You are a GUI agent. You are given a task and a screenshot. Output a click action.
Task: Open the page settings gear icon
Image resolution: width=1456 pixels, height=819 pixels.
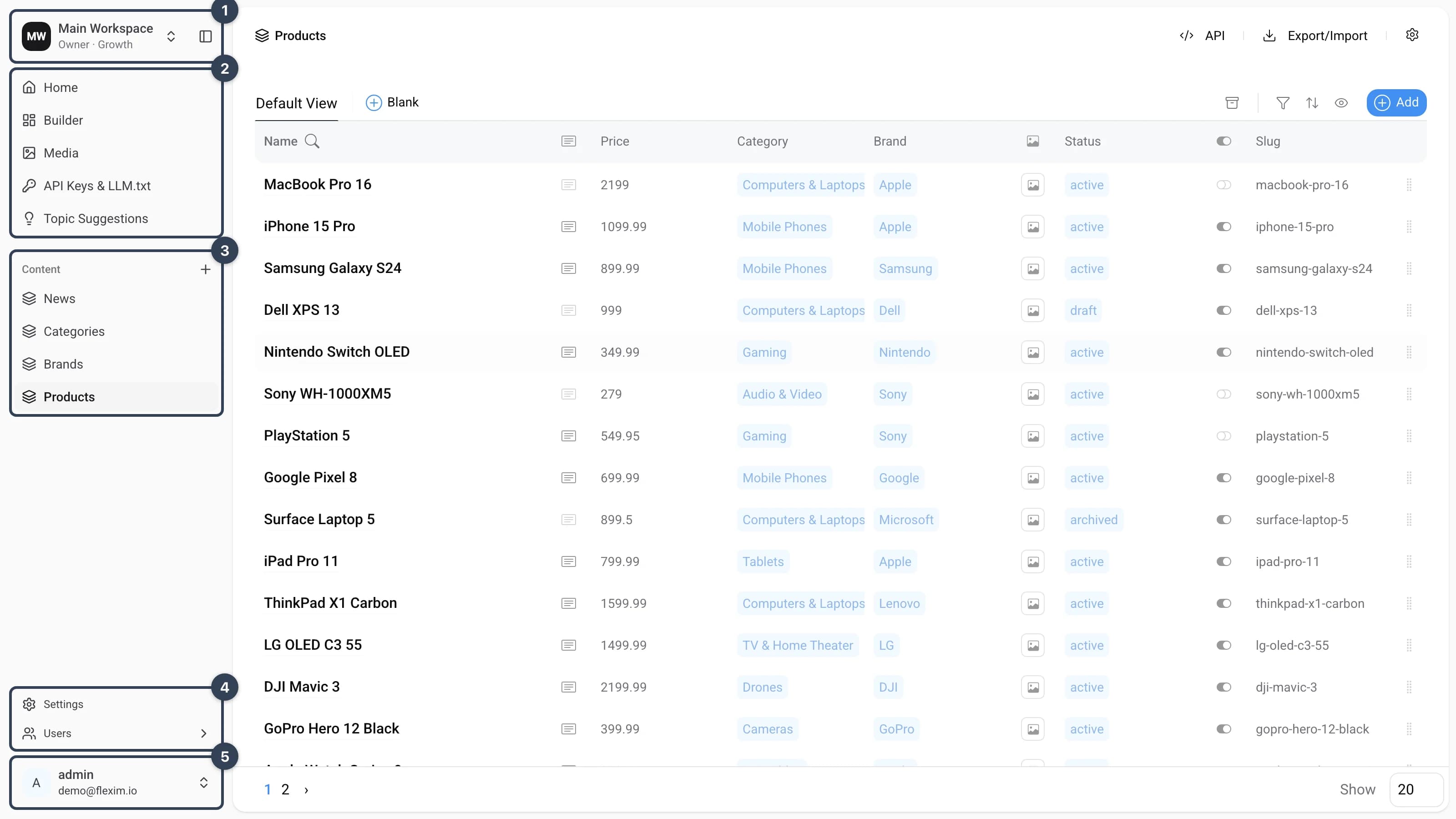pyautogui.click(x=1412, y=35)
